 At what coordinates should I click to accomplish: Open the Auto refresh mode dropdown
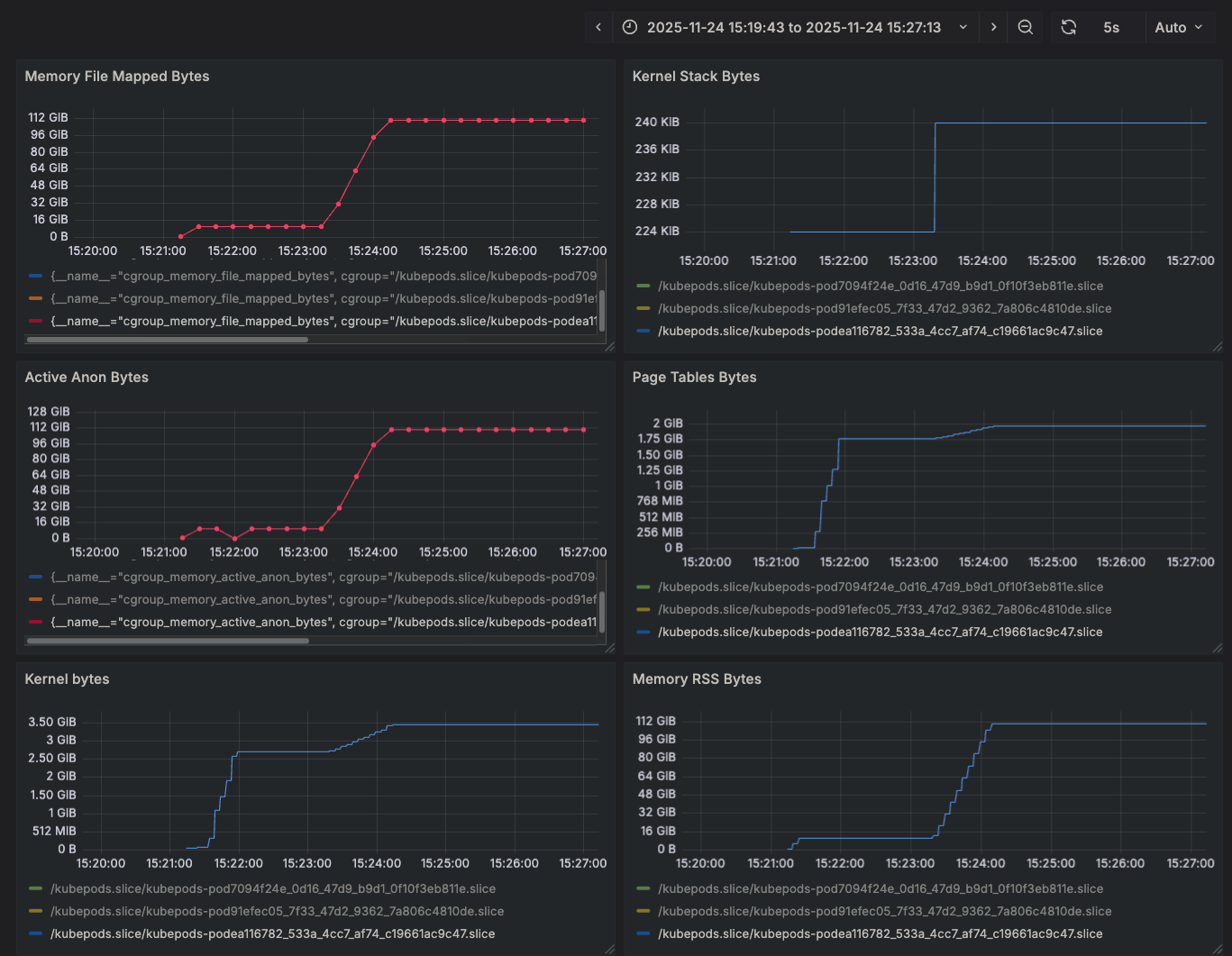(1179, 27)
